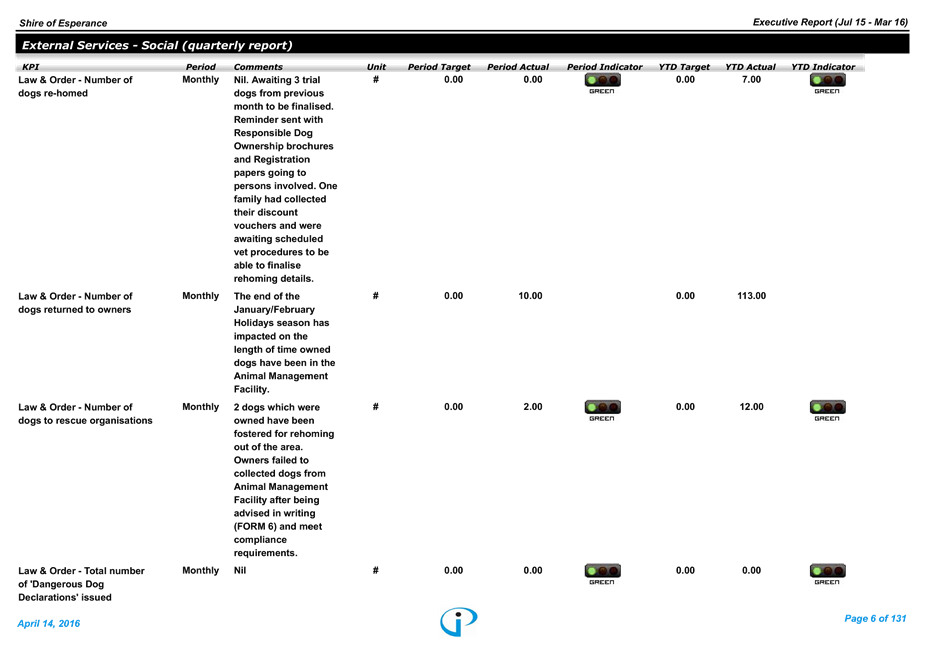Click the YTD Actual value 113.00
Screen dimensions: 928x657
click(x=752, y=296)
